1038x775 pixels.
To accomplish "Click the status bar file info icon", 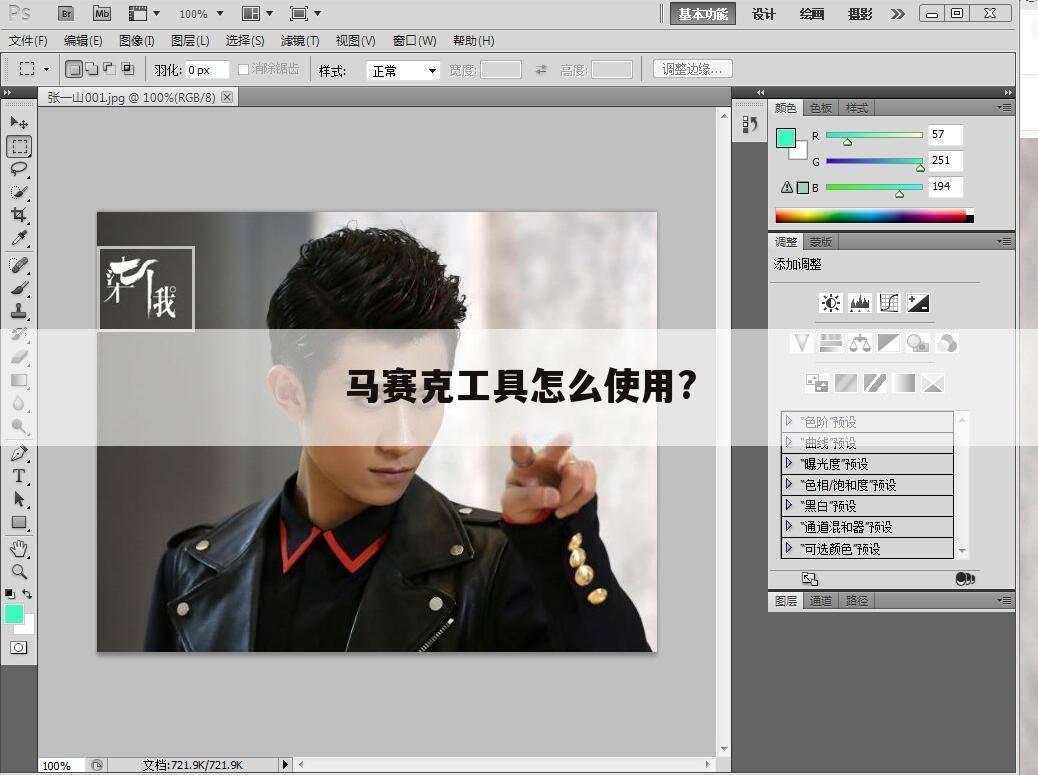I will click(97, 765).
